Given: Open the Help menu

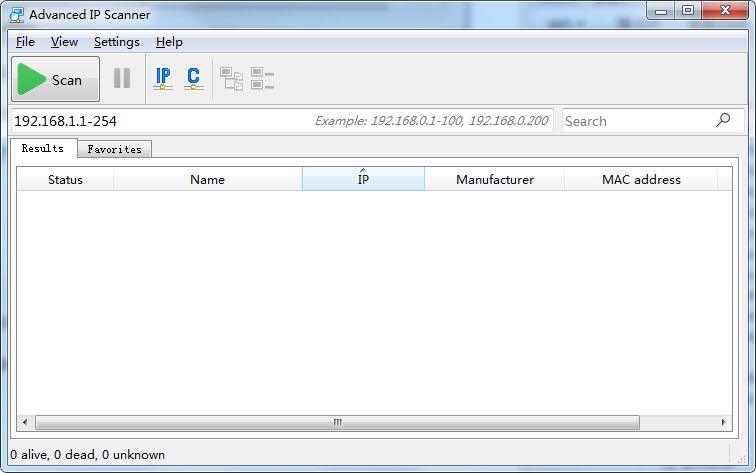Looking at the screenshot, I should 169,42.
